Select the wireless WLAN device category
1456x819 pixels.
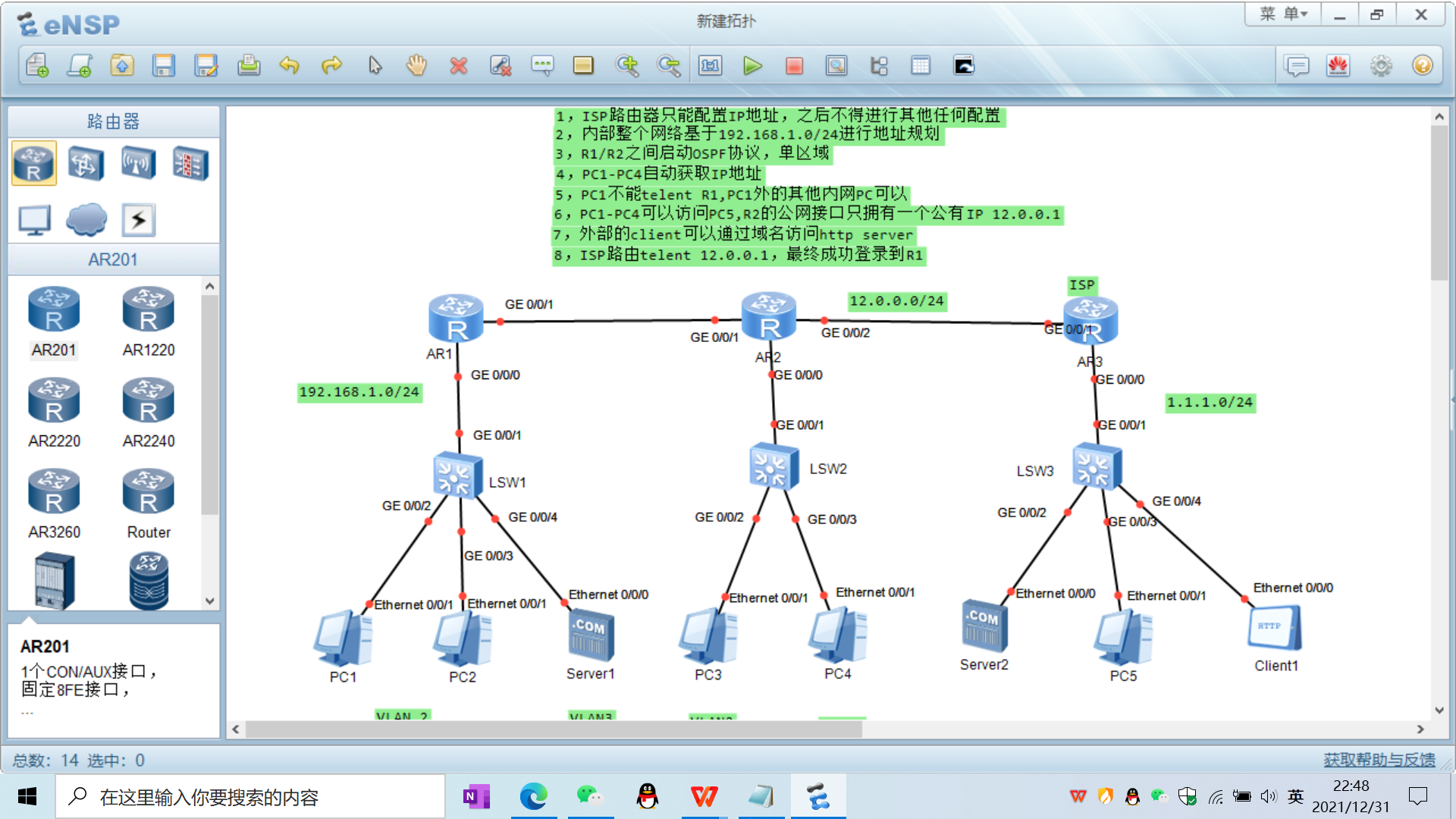(138, 163)
